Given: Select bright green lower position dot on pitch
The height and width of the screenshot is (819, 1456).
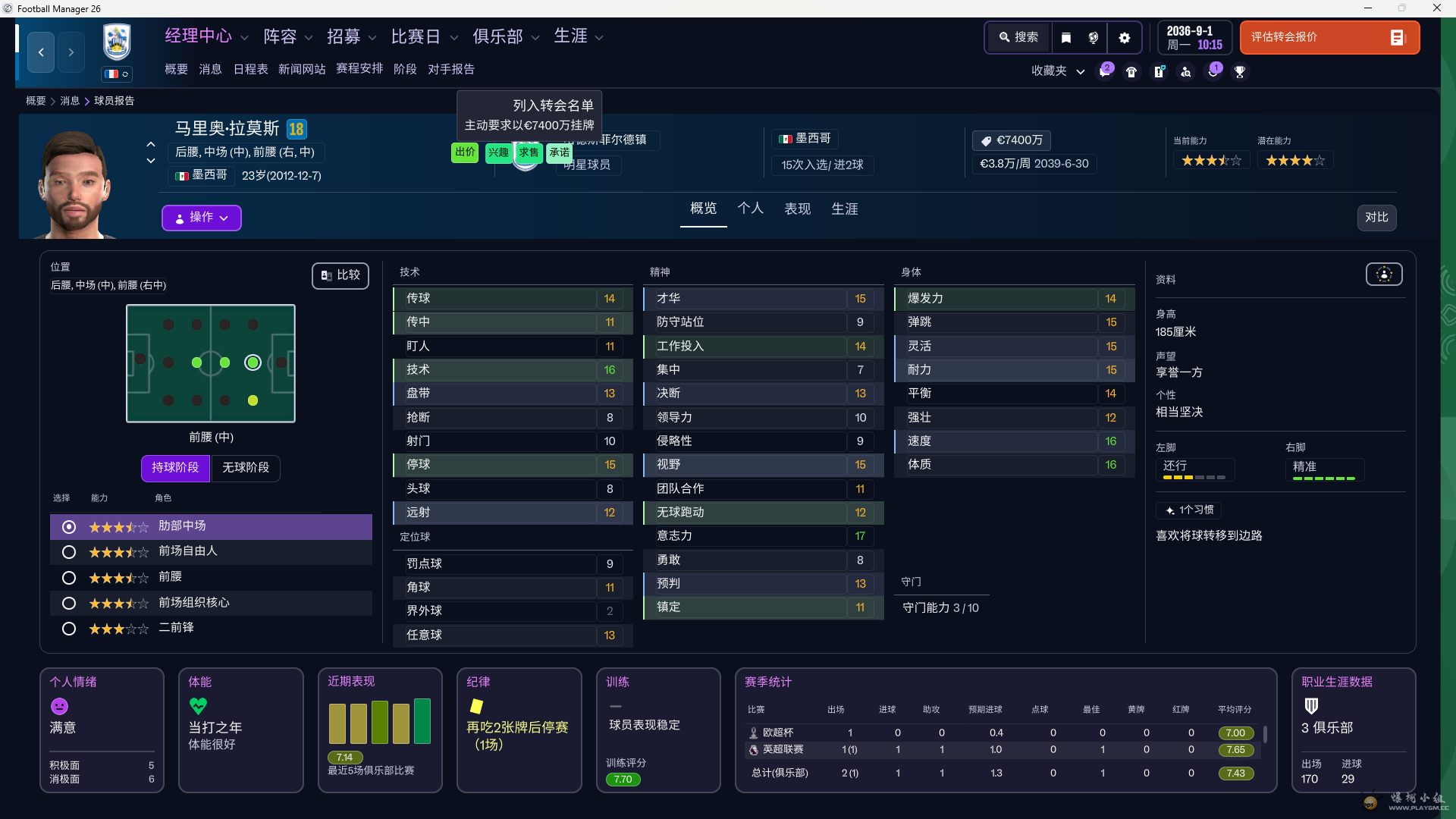Looking at the screenshot, I should click(x=253, y=400).
